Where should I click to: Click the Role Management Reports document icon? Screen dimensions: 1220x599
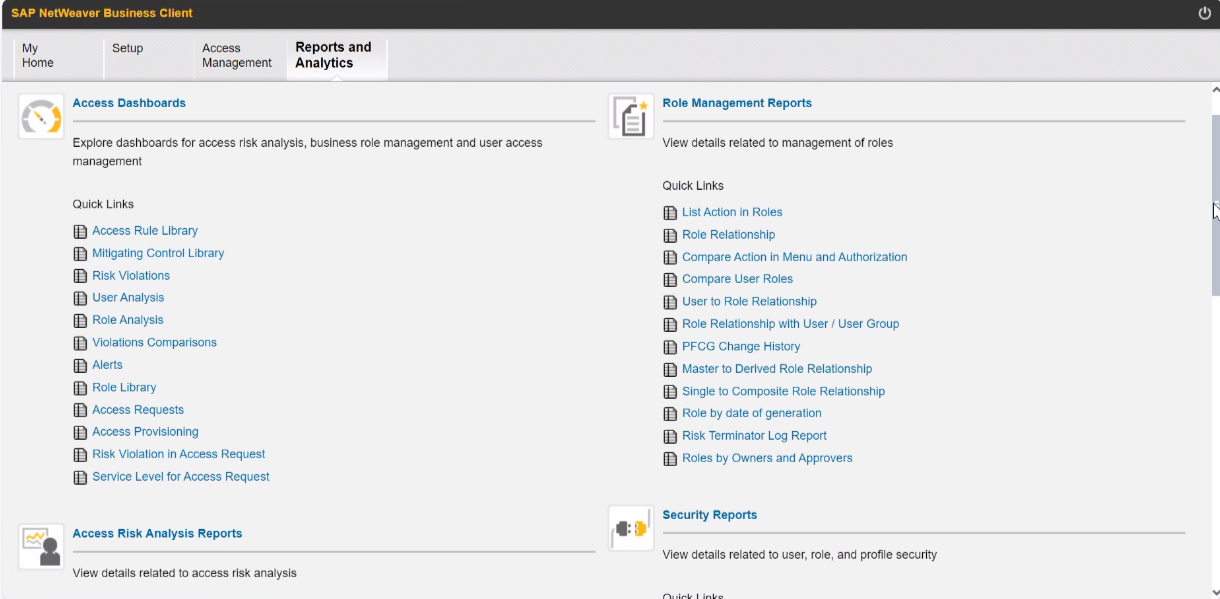tap(630, 117)
